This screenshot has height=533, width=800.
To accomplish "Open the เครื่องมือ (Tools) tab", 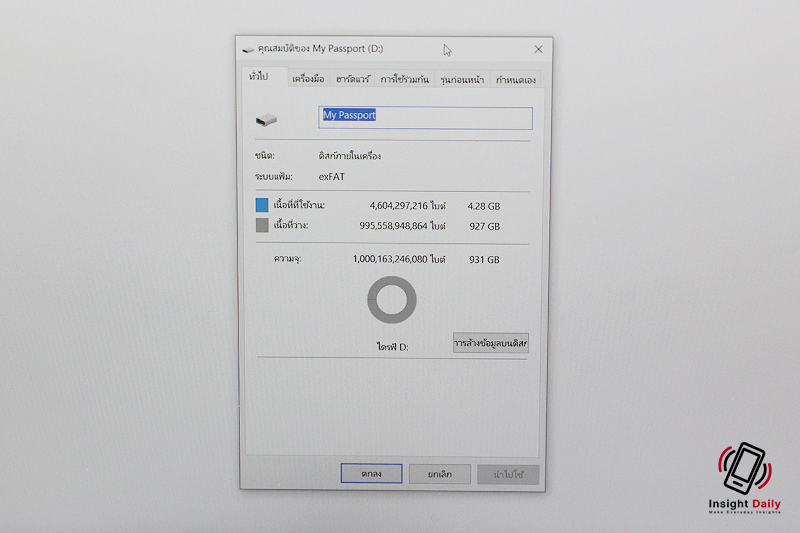I will pyautogui.click(x=308, y=79).
